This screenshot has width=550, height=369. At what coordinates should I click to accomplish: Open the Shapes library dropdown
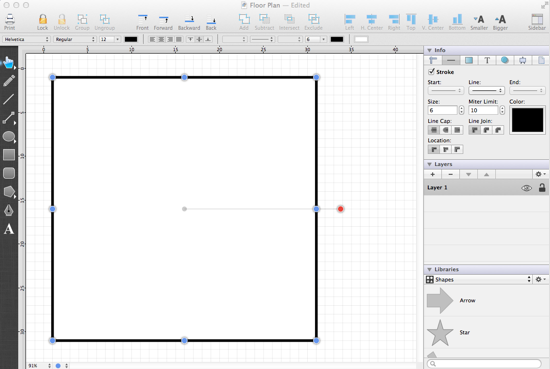coord(478,280)
